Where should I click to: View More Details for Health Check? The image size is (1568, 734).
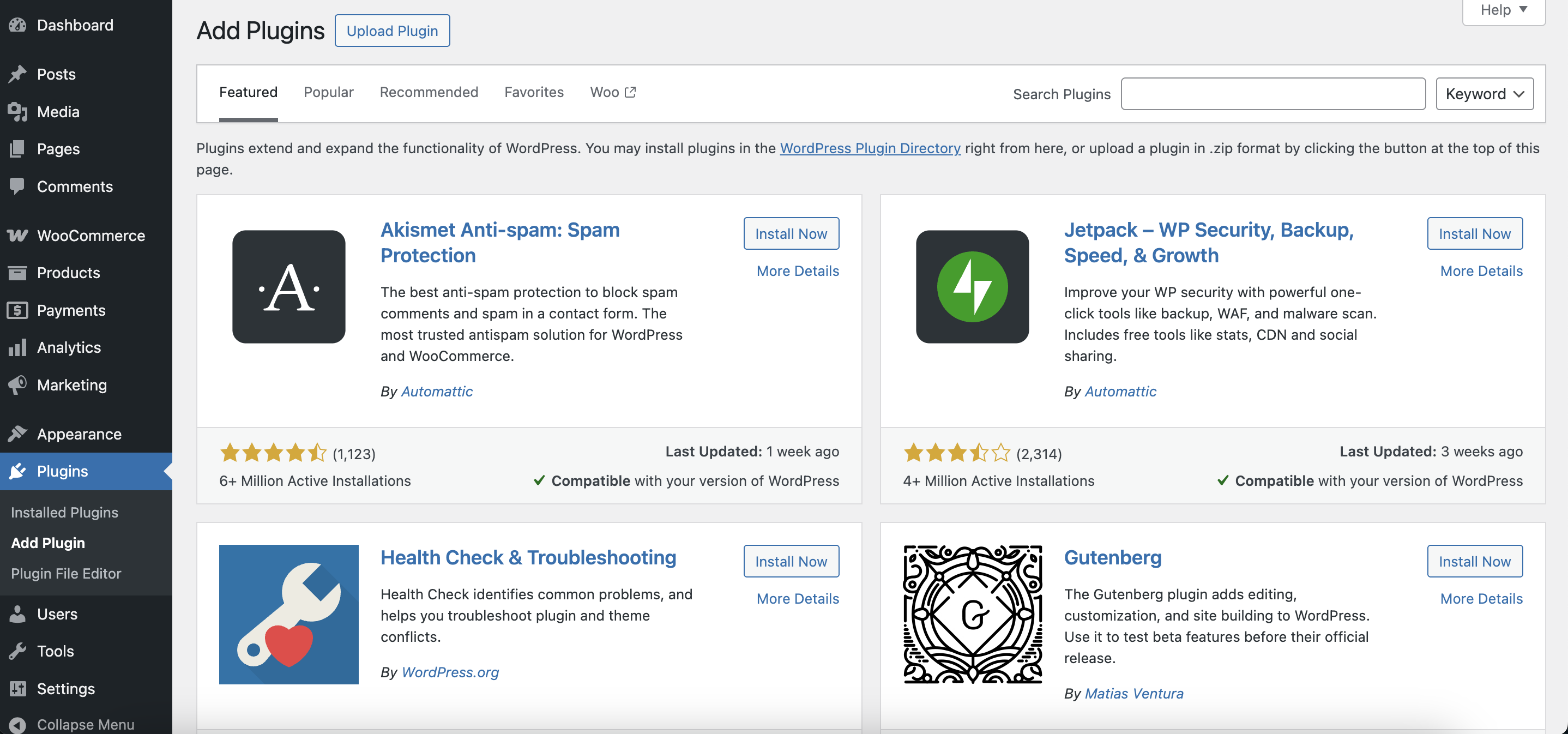(798, 598)
